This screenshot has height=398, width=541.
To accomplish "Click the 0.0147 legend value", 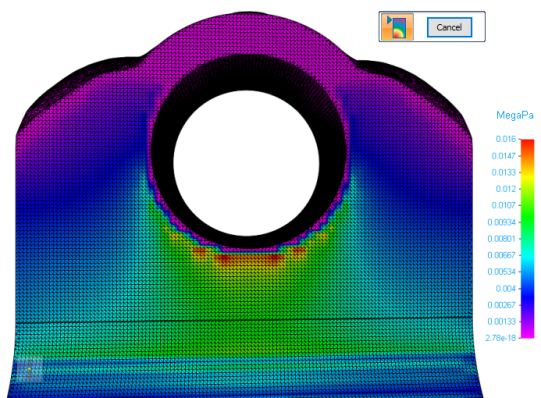I will tap(503, 156).
